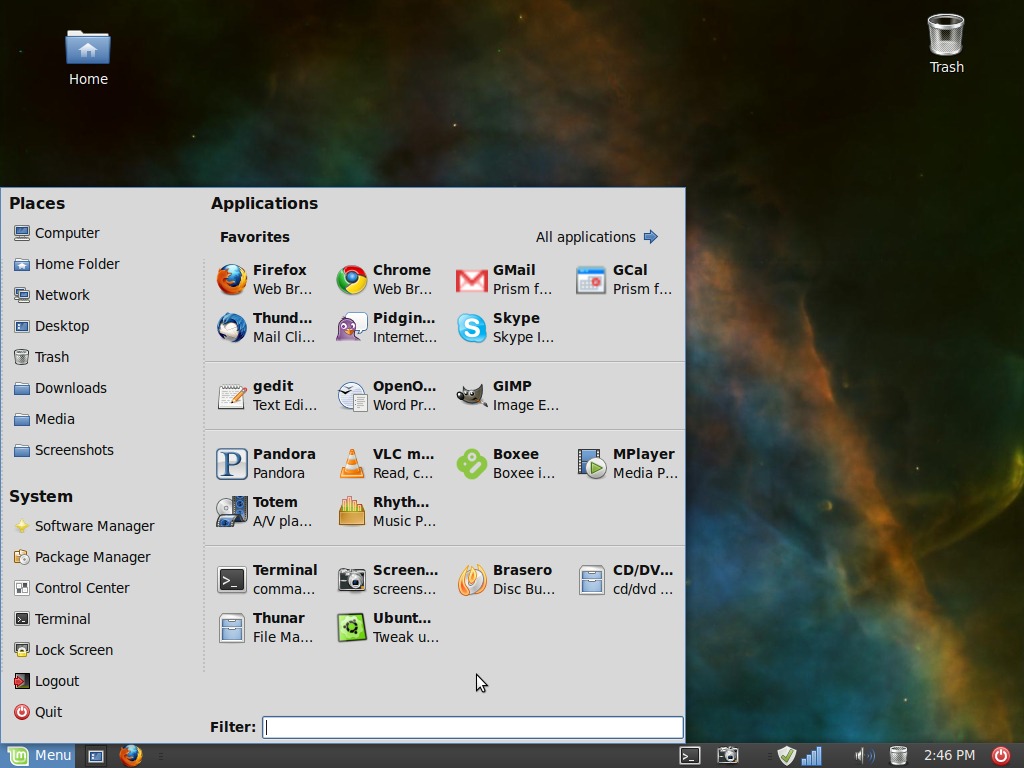
Task: Open GCal Prism favorite
Action: (625, 280)
